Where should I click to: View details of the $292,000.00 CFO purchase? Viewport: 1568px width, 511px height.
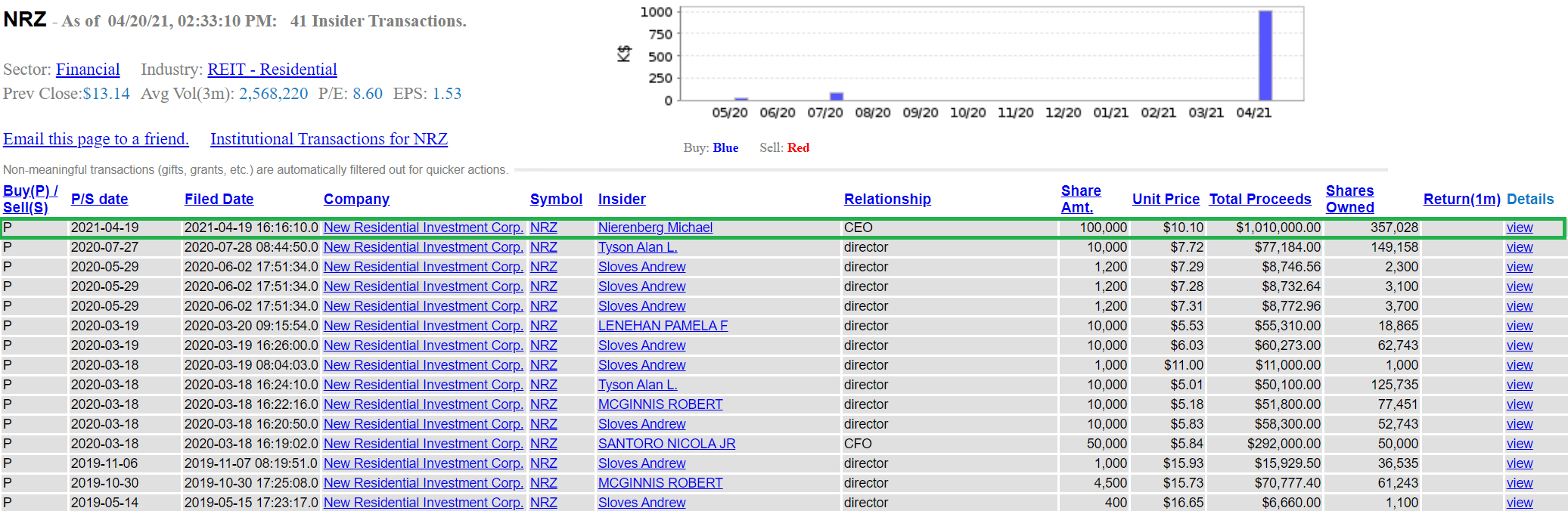click(x=1520, y=444)
